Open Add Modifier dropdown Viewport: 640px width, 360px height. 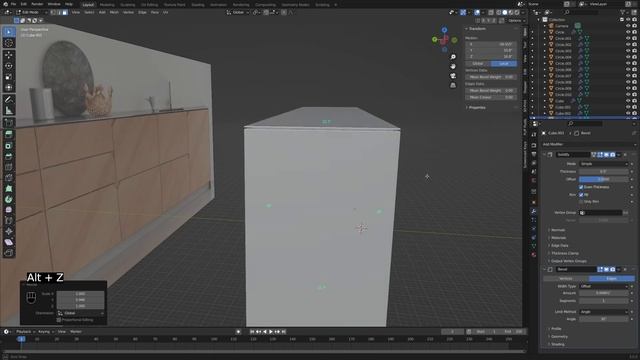coord(589,144)
